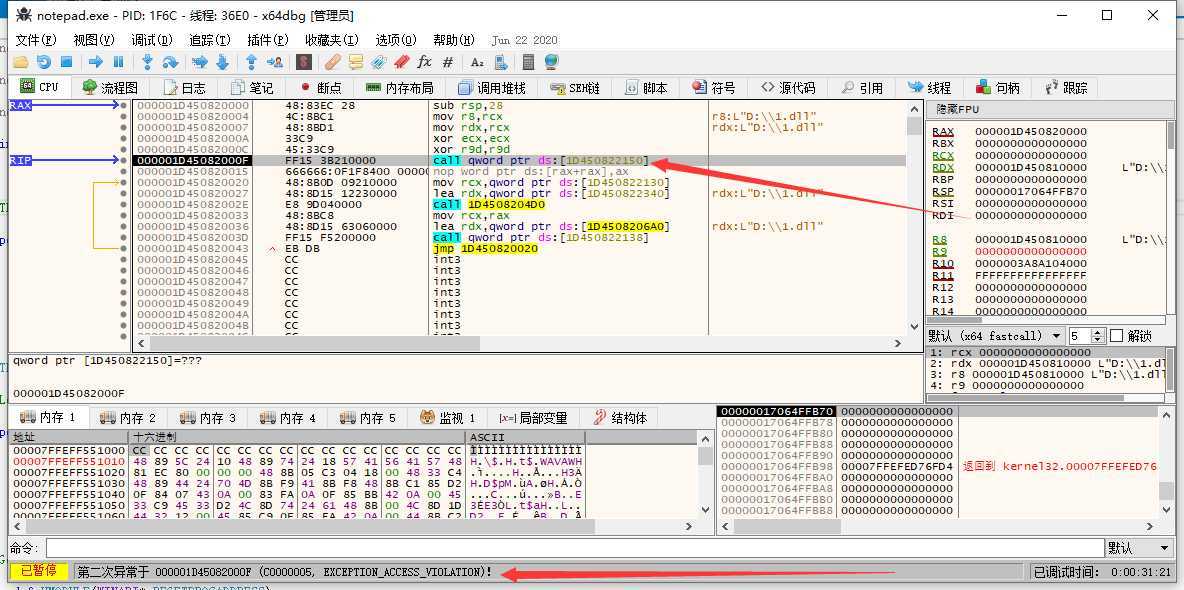Toggle breakpoint dot at address 000001D450820043
The height and width of the screenshot is (590, 1184).
tap(124, 248)
